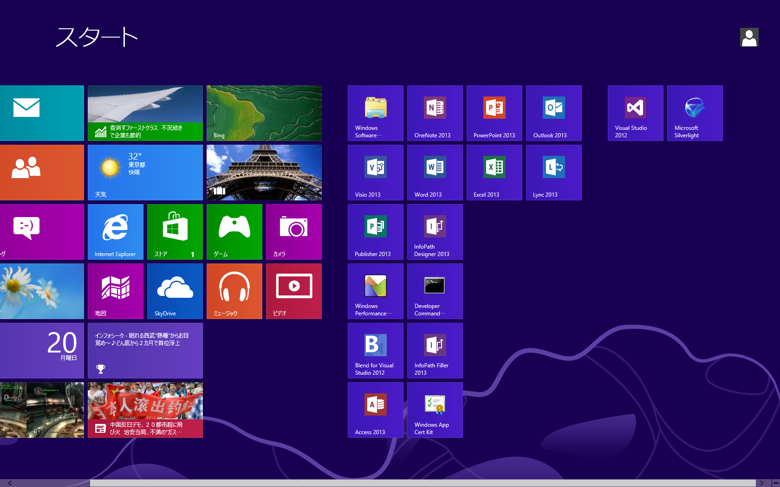Image resolution: width=780 pixels, height=487 pixels.
Task: Open the Weather (天気) tile
Action: coord(145,172)
